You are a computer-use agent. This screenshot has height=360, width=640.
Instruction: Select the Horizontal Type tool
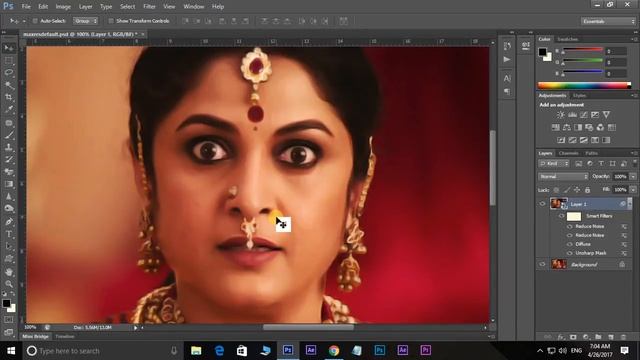9,234
